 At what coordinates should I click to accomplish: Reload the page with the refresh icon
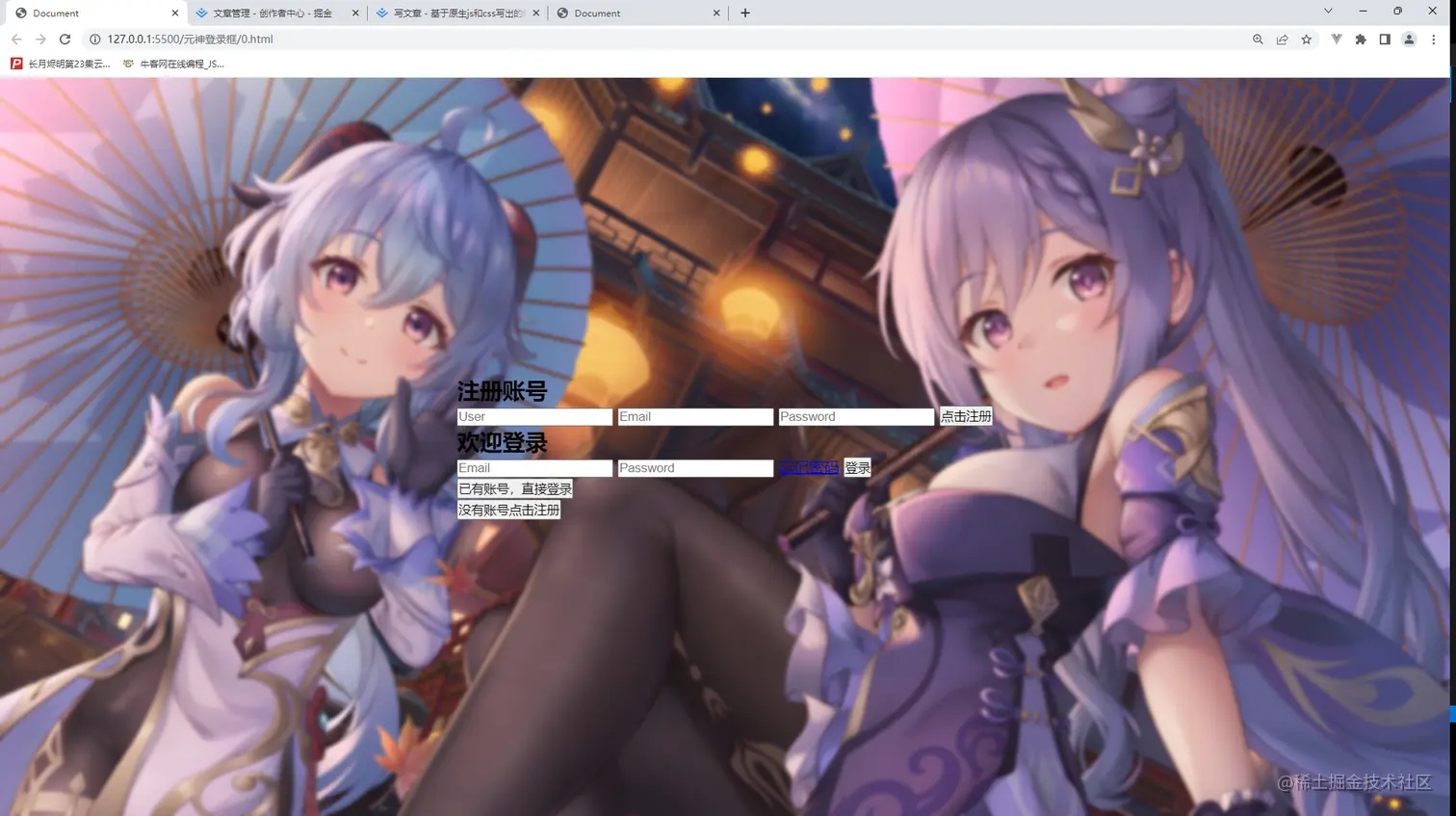click(x=65, y=39)
